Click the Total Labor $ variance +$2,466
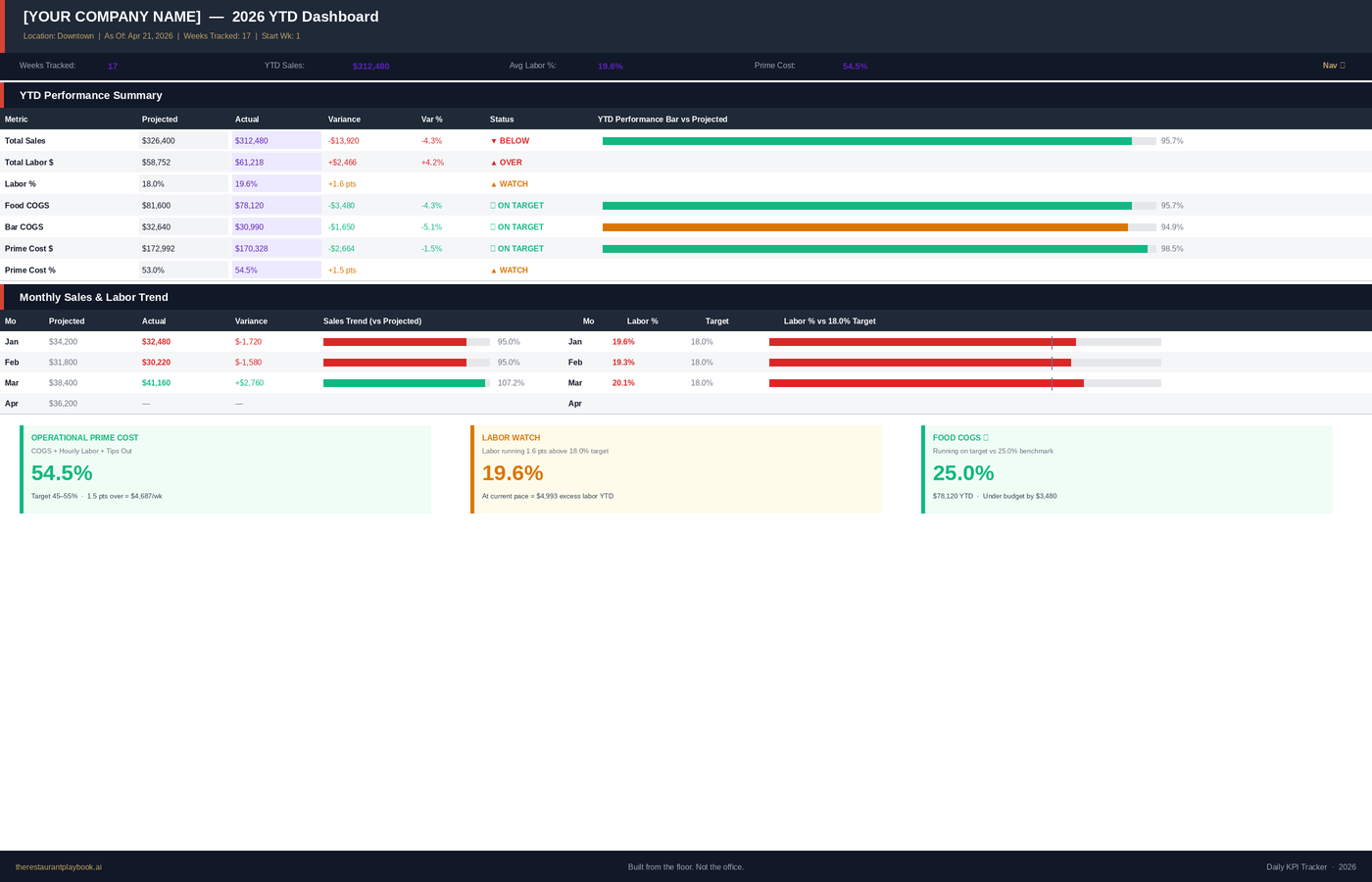Image resolution: width=1372 pixels, height=882 pixels. coord(343,163)
